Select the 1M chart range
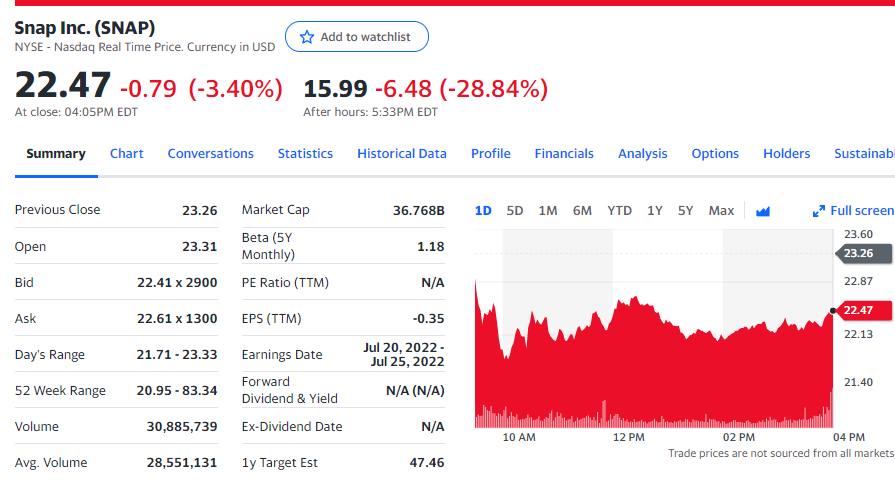 [548, 211]
